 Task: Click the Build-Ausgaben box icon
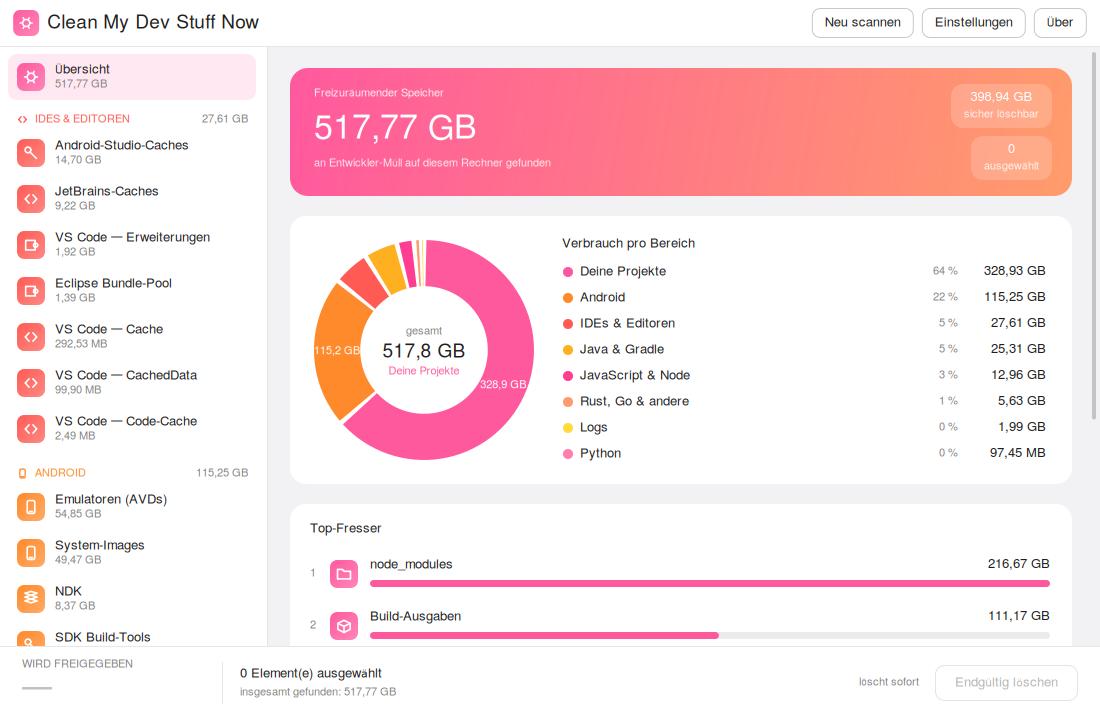tap(344, 626)
